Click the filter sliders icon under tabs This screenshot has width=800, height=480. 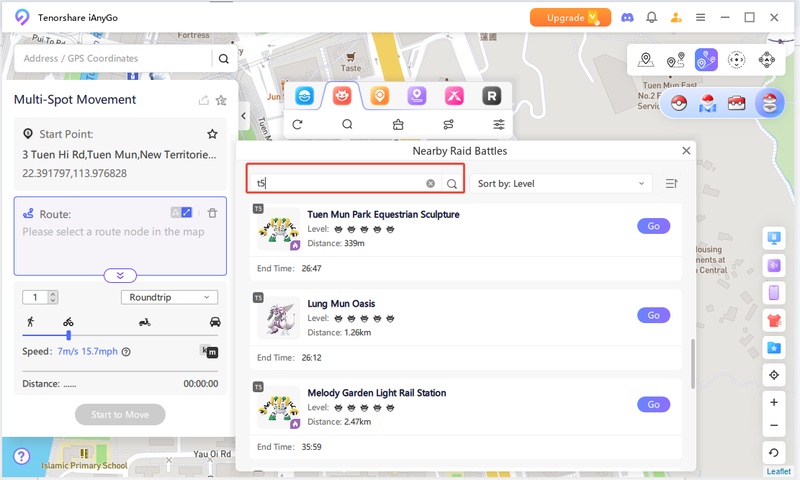[x=499, y=124]
